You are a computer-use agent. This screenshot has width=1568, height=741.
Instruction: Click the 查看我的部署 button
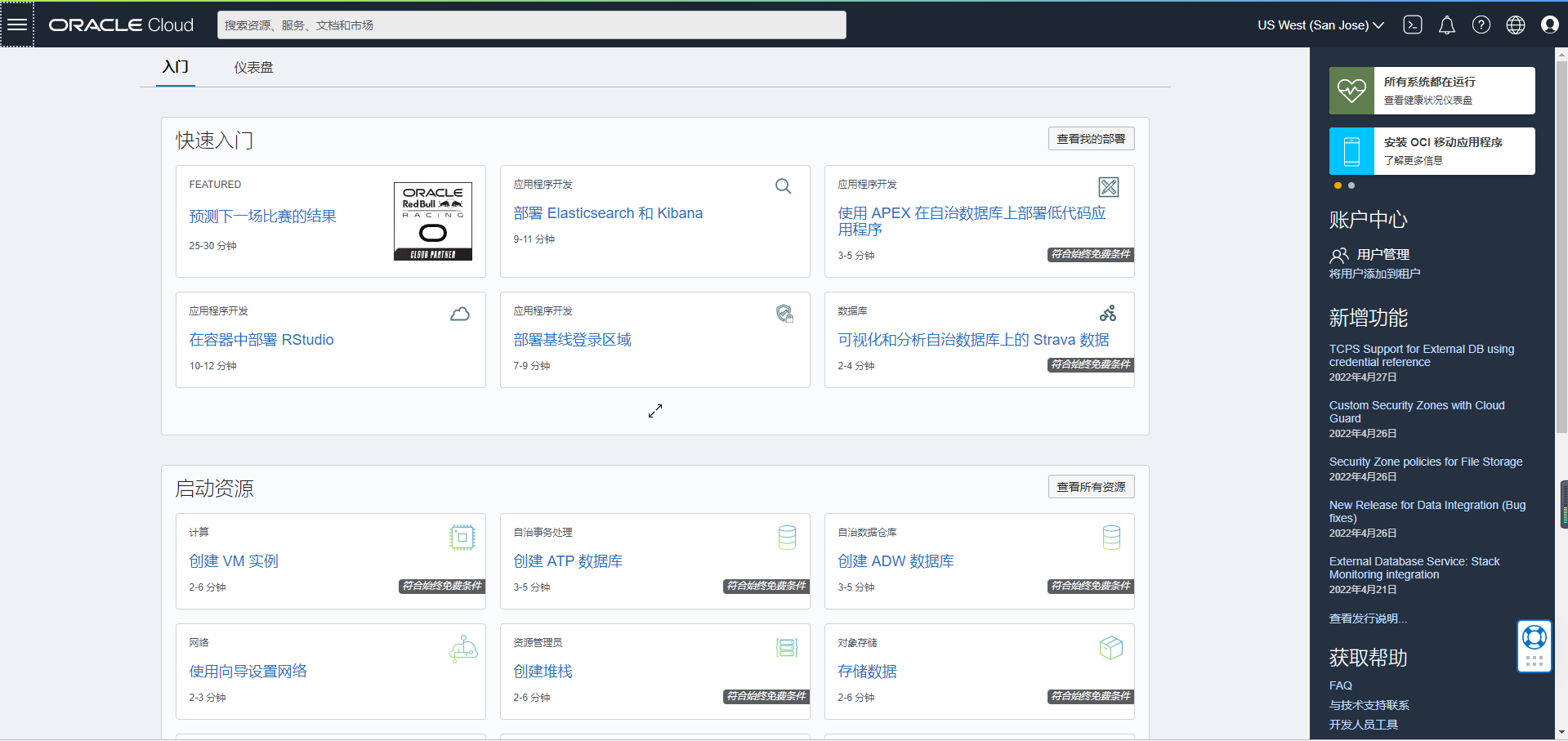(1091, 139)
